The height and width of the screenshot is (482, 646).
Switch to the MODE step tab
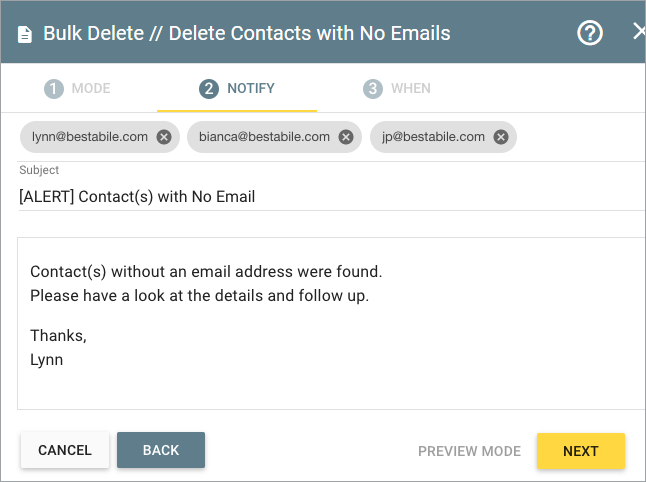(77, 89)
